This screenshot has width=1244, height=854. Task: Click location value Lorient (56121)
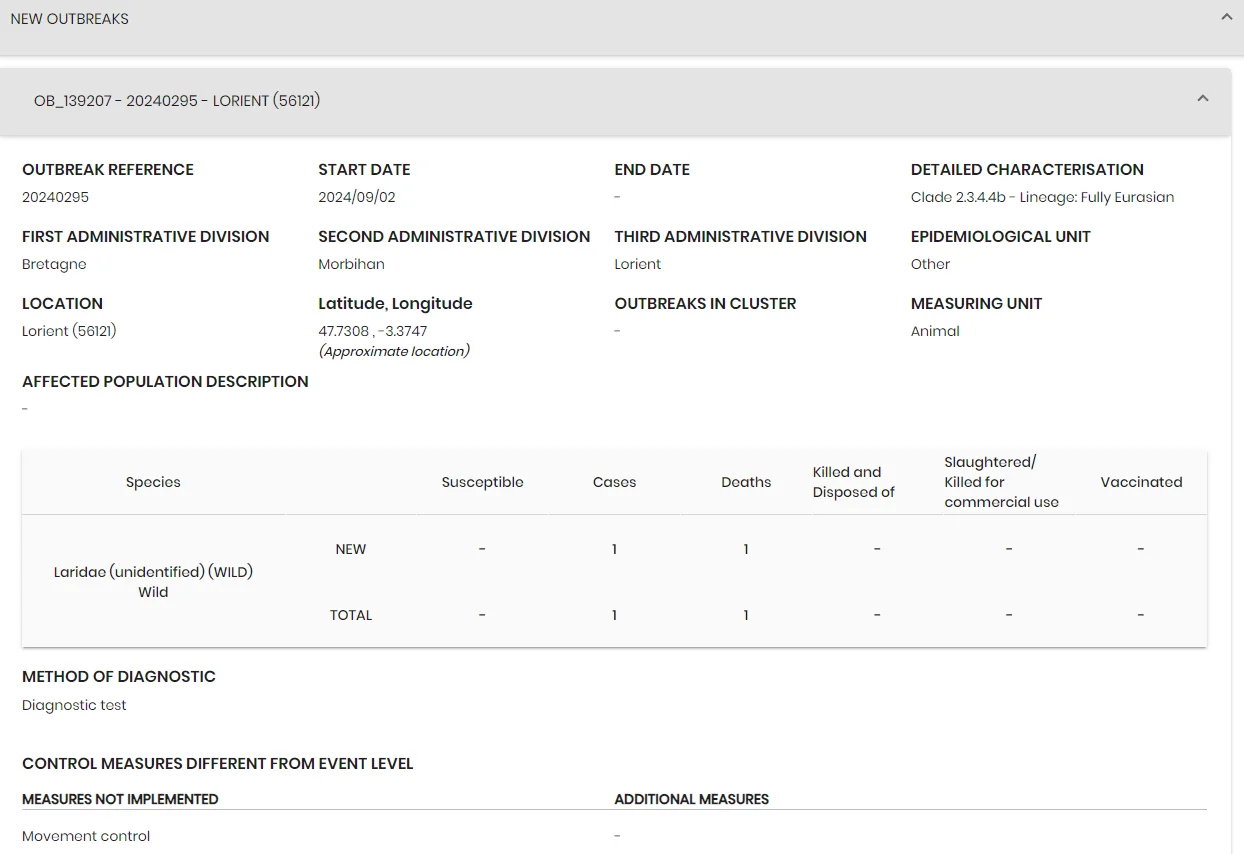(70, 331)
